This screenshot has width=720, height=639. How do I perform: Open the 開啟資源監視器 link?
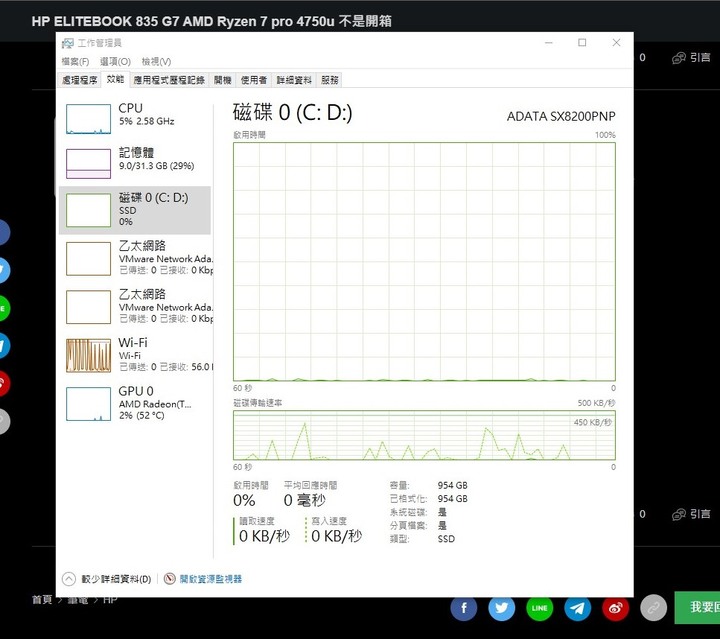coord(211,579)
